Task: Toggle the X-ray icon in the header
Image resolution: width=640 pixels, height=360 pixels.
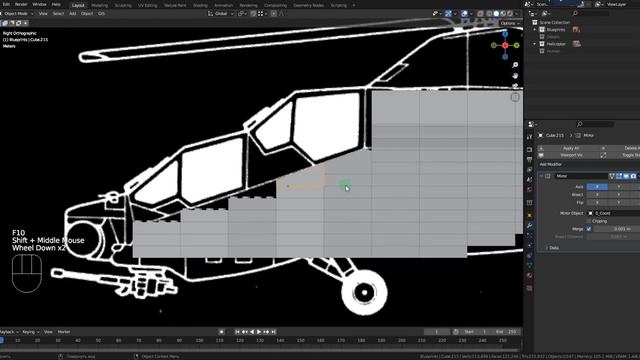Action: pyautogui.click(x=480, y=13)
